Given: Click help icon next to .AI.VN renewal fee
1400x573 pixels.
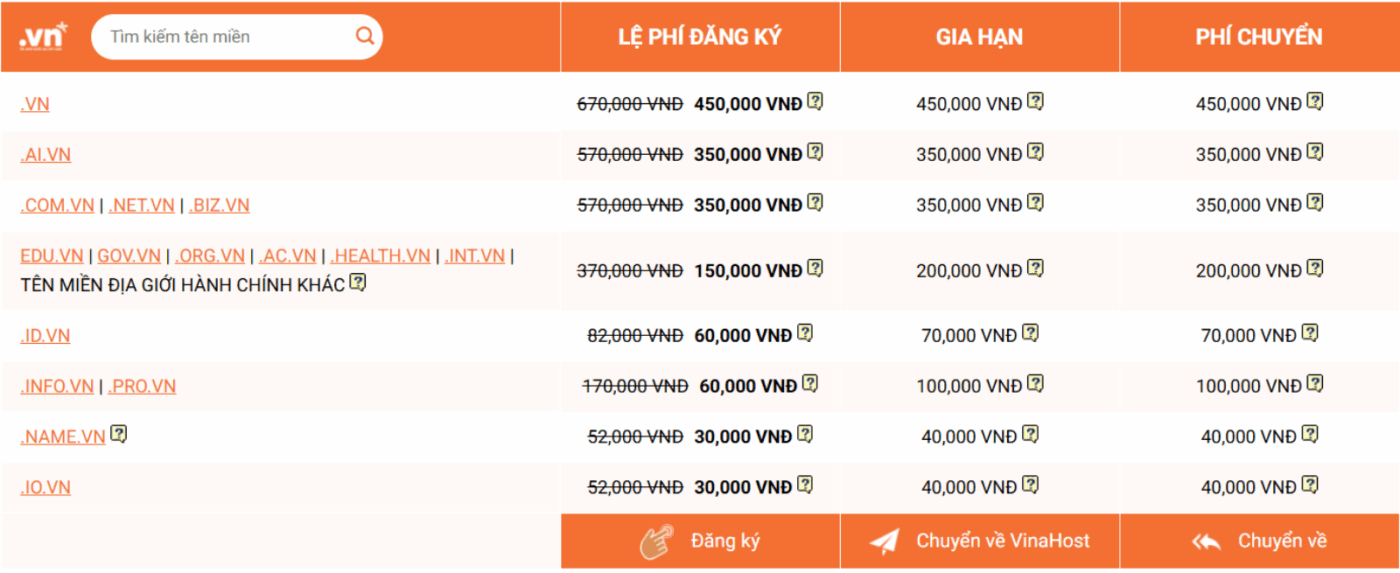Looking at the screenshot, I should point(1035,153).
